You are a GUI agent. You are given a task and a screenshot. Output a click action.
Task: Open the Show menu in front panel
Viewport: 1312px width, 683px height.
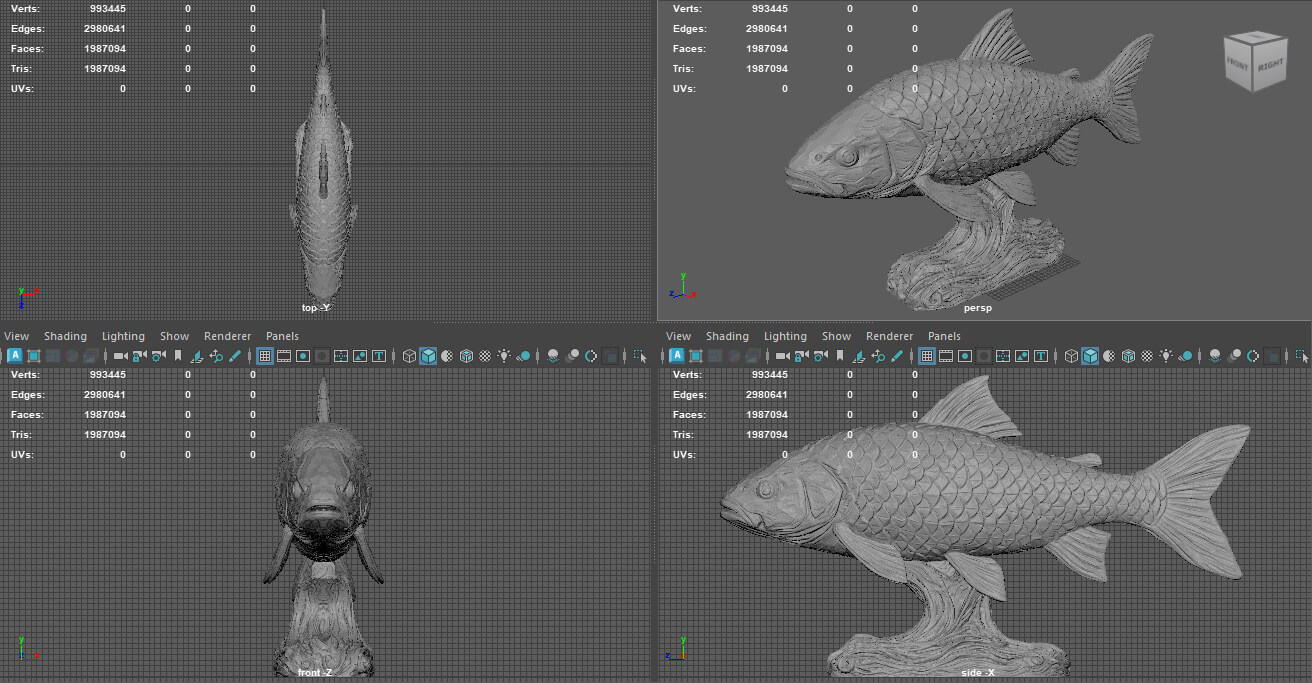pos(174,336)
